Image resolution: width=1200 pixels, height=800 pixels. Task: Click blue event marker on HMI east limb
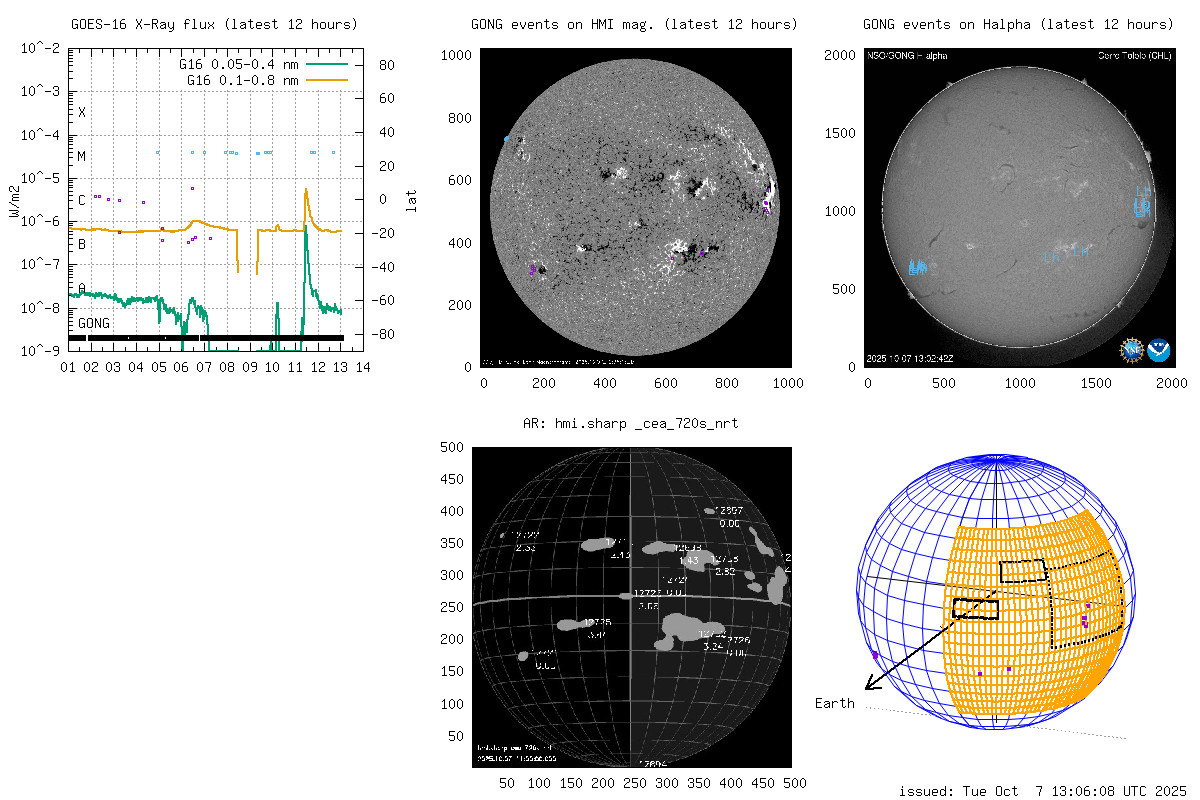click(x=507, y=138)
